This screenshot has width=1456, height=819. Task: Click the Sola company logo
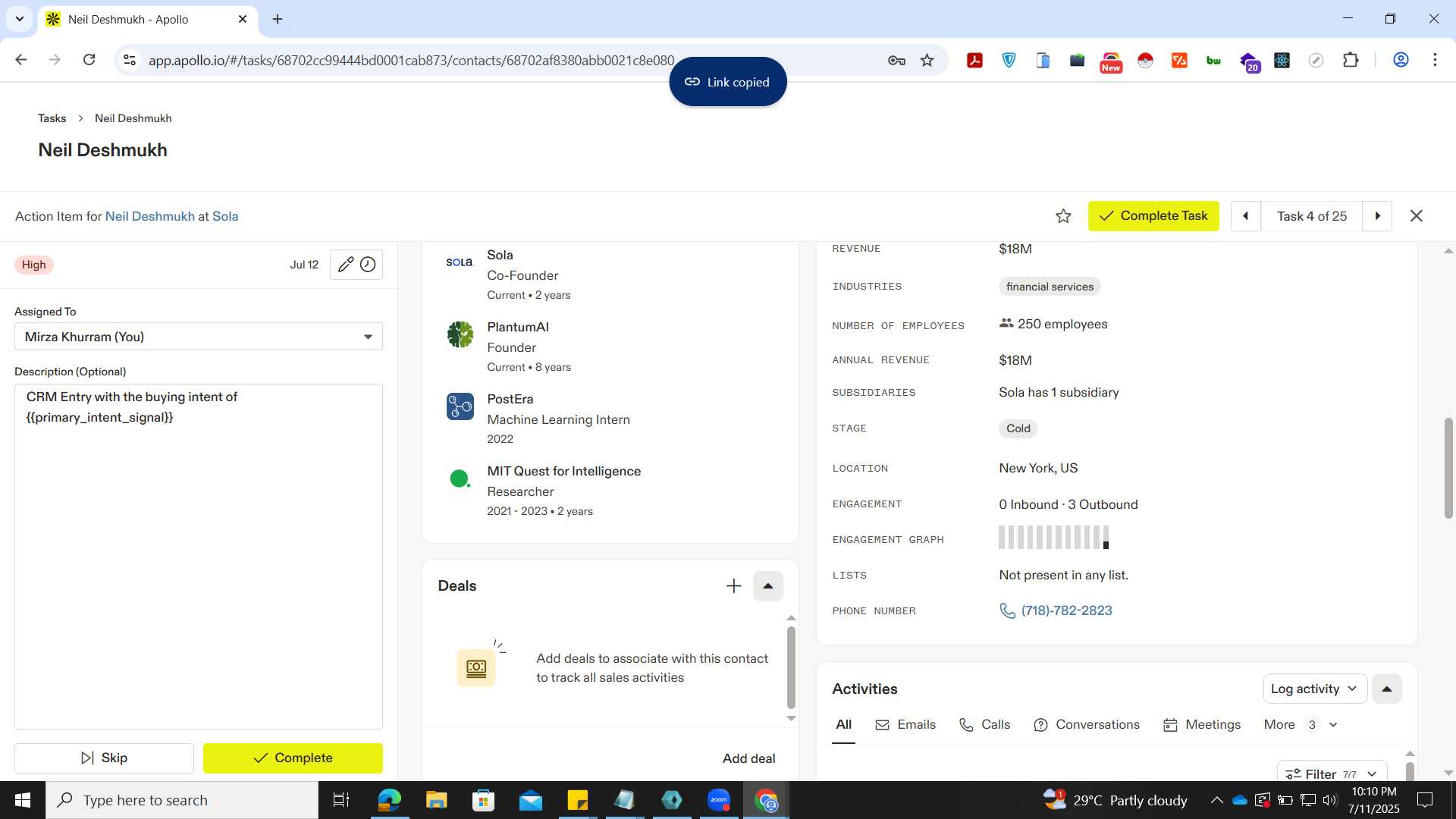click(460, 262)
